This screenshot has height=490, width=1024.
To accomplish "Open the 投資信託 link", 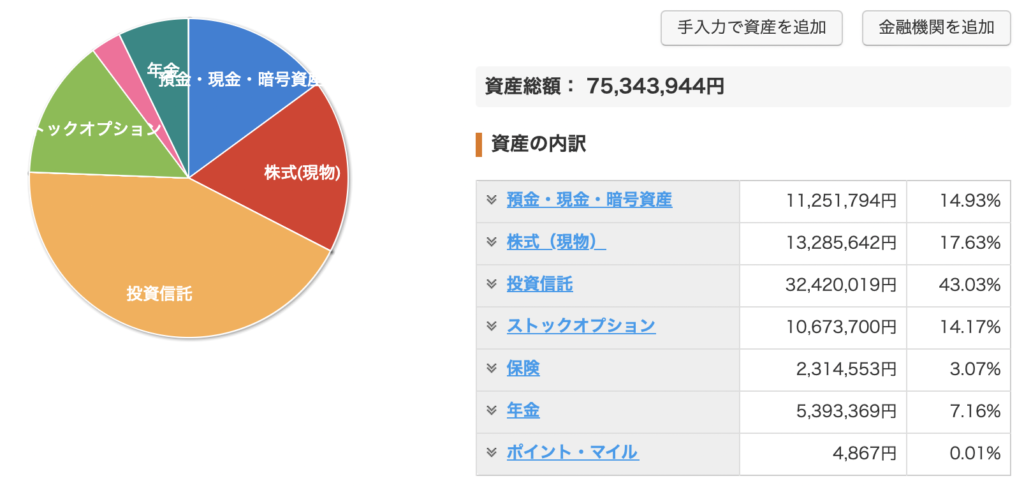I will coord(540,284).
